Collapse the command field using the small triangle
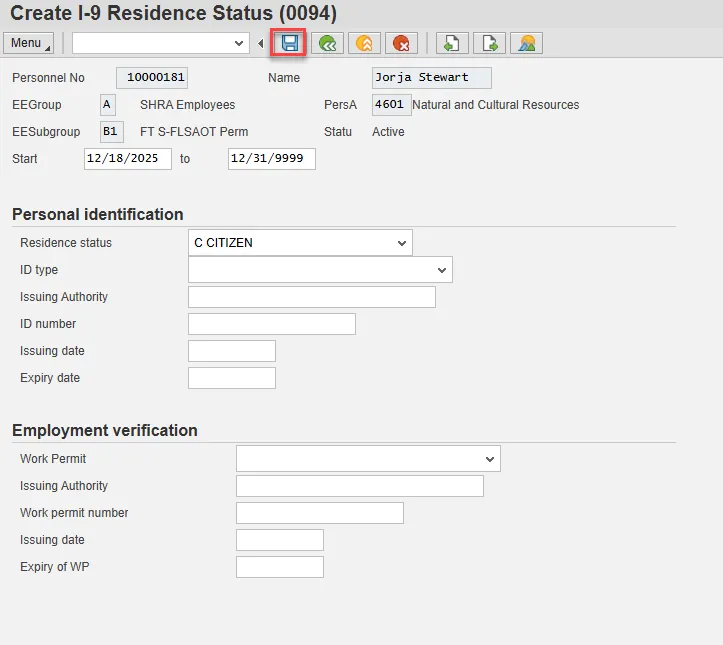 tap(261, 43)
